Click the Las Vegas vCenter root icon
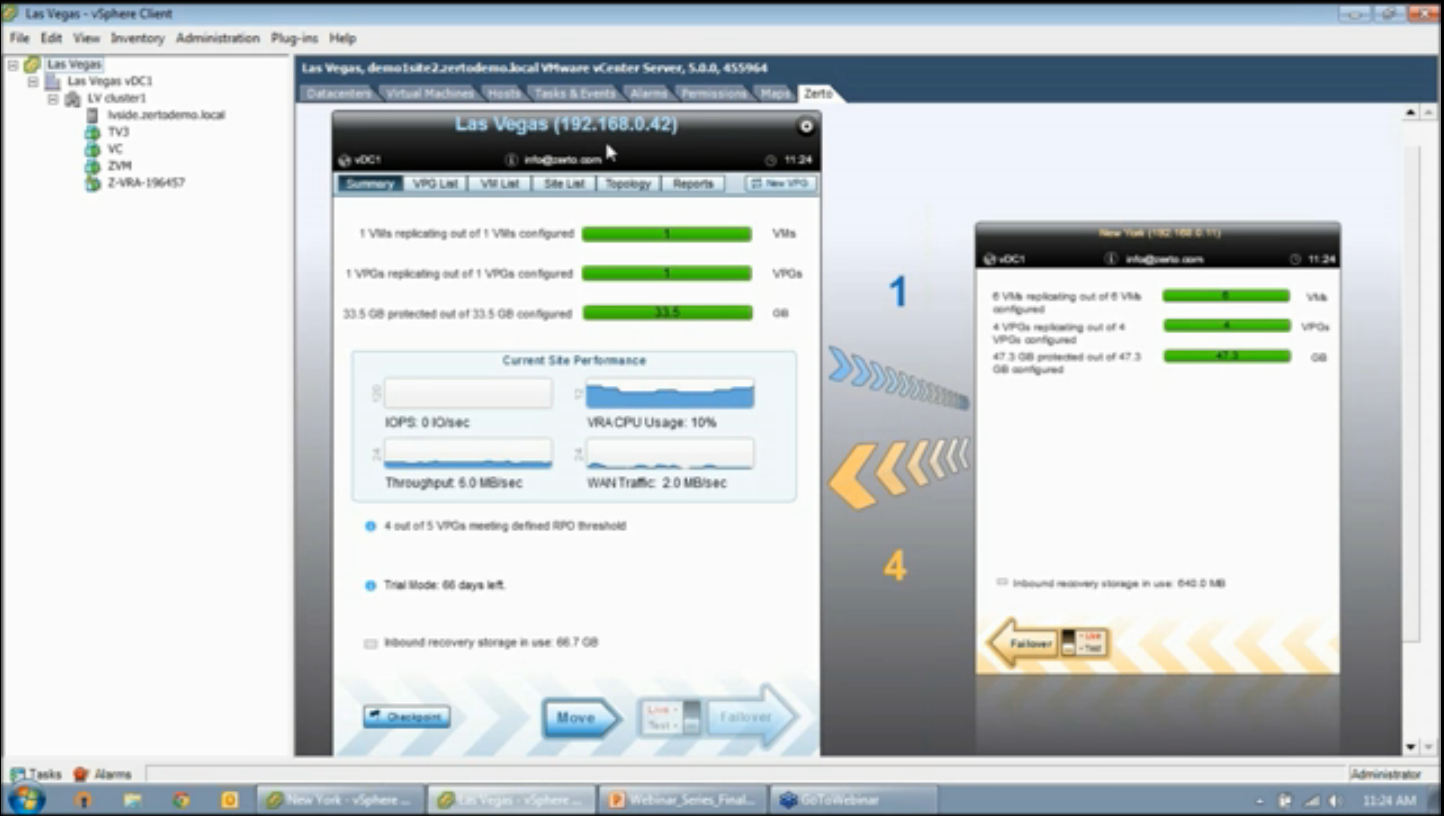 point(33,64)
